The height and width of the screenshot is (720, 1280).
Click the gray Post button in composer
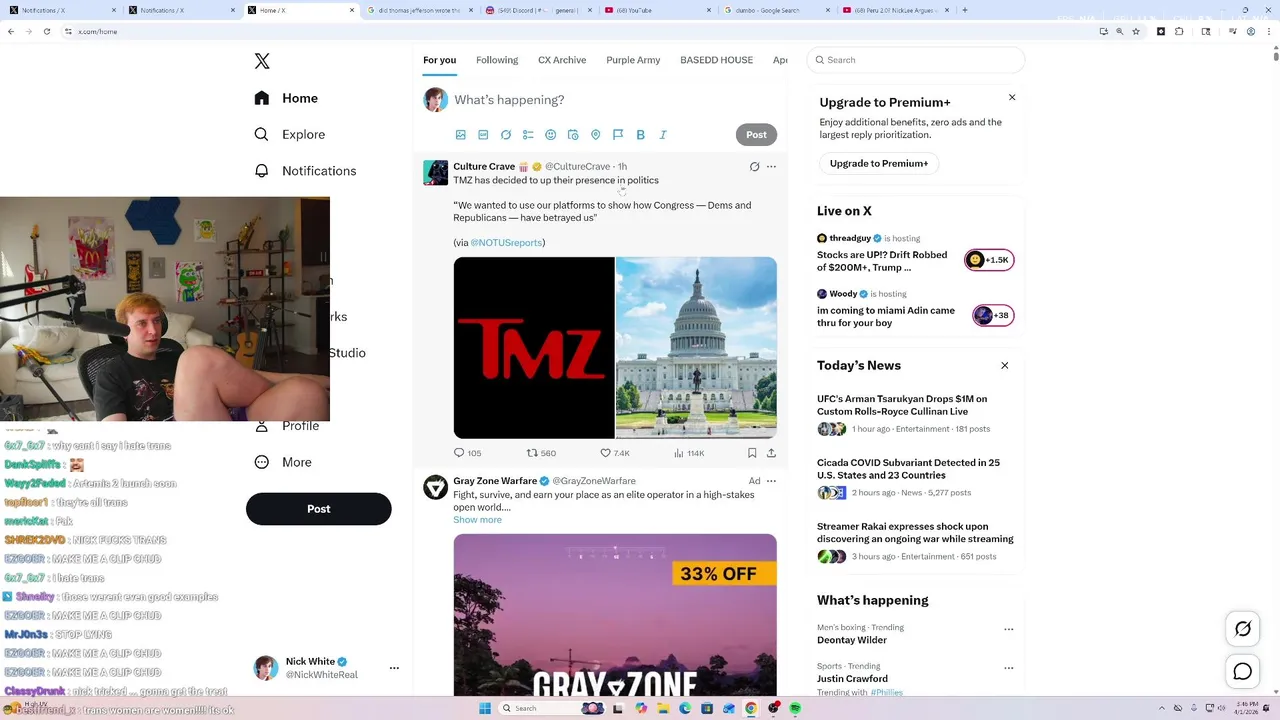[x=756, y=135]
